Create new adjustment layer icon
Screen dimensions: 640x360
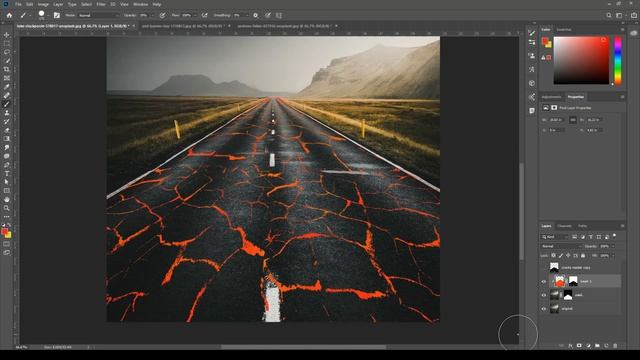tap(588, 346)
